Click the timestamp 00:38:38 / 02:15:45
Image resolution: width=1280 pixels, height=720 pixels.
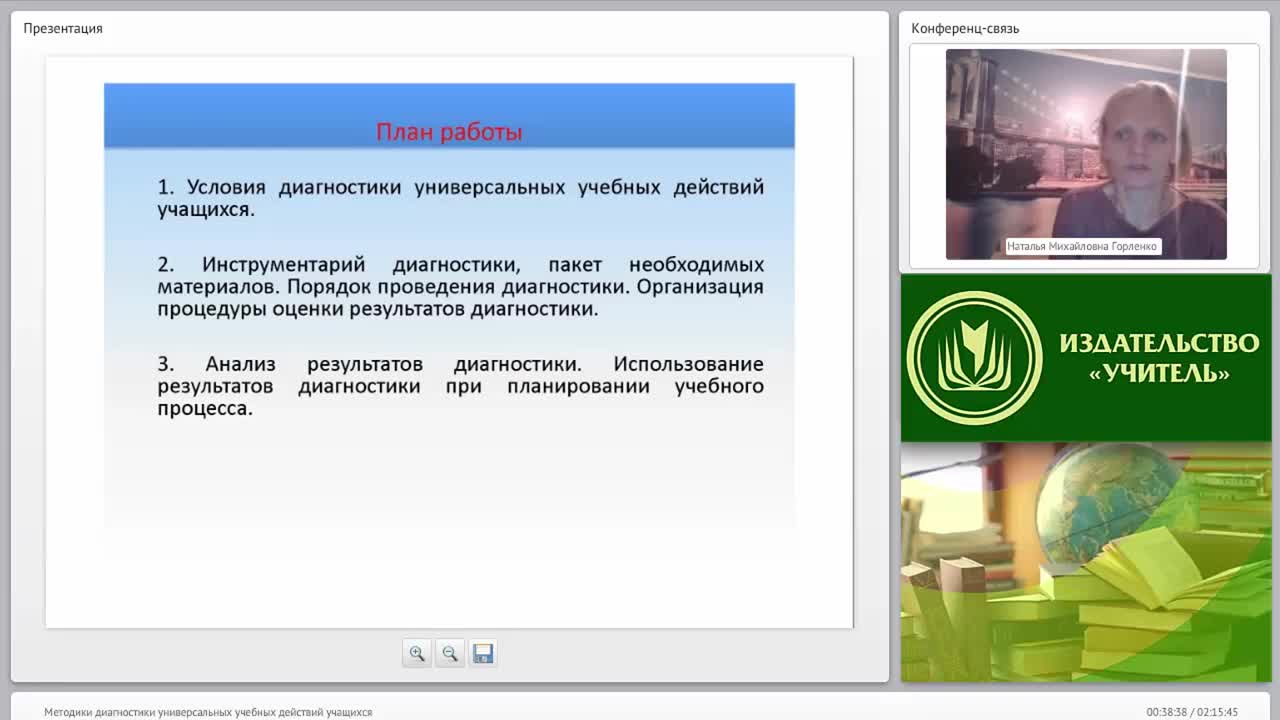pyautogui.click(x=1192, y=712)
